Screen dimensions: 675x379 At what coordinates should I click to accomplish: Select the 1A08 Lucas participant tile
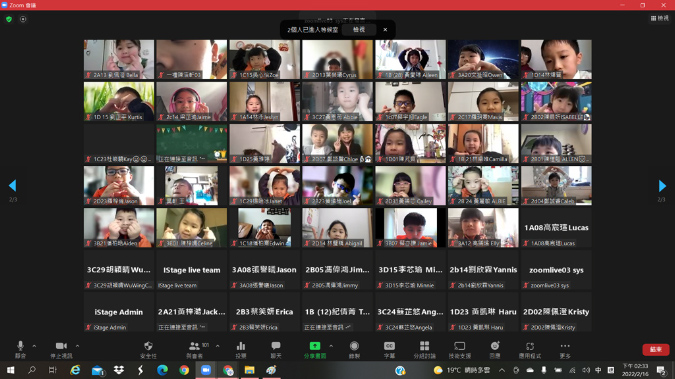[x=556, y=228]
